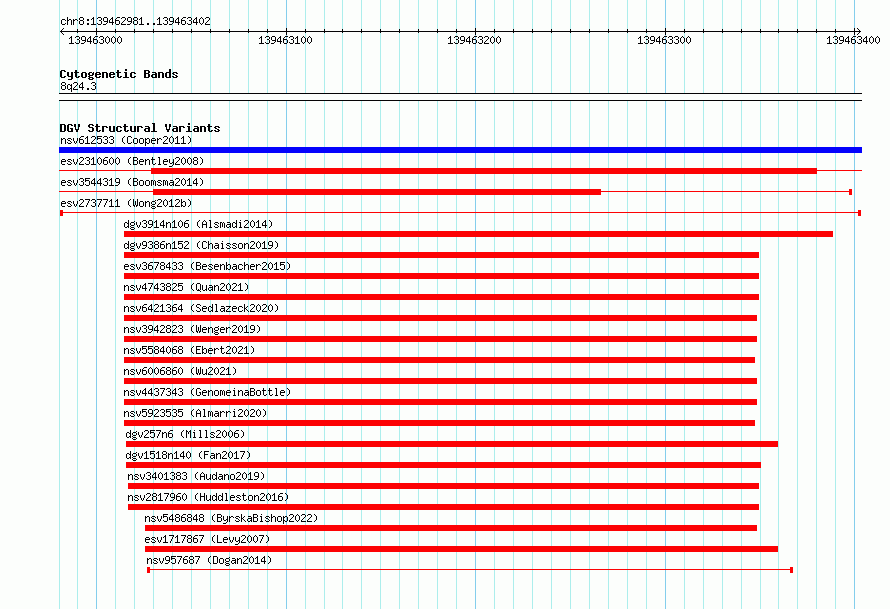Open the esv1717867 (Levy2007) variant

(x=207, y=539)
